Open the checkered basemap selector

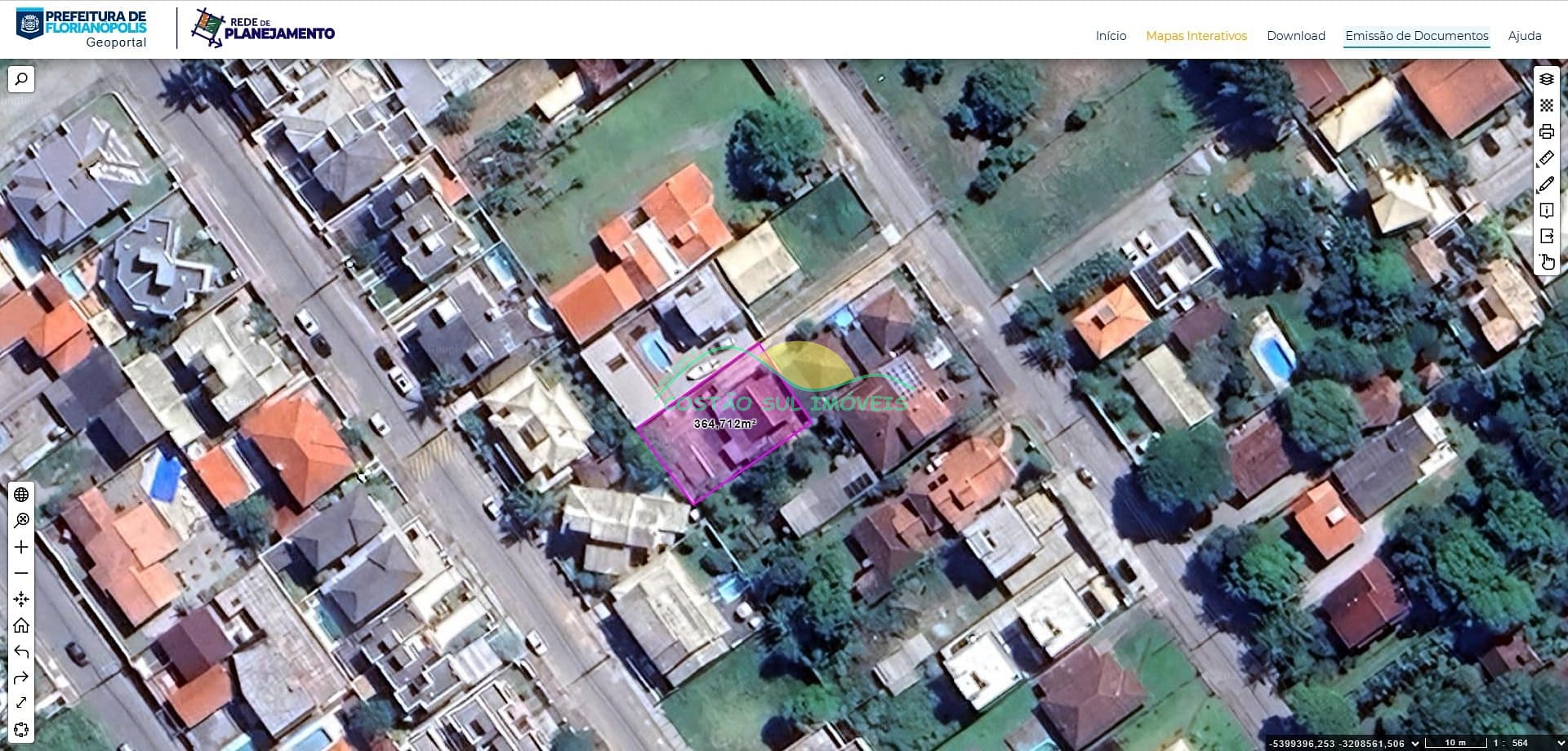pyautogui.click(x=1546, y=105)
